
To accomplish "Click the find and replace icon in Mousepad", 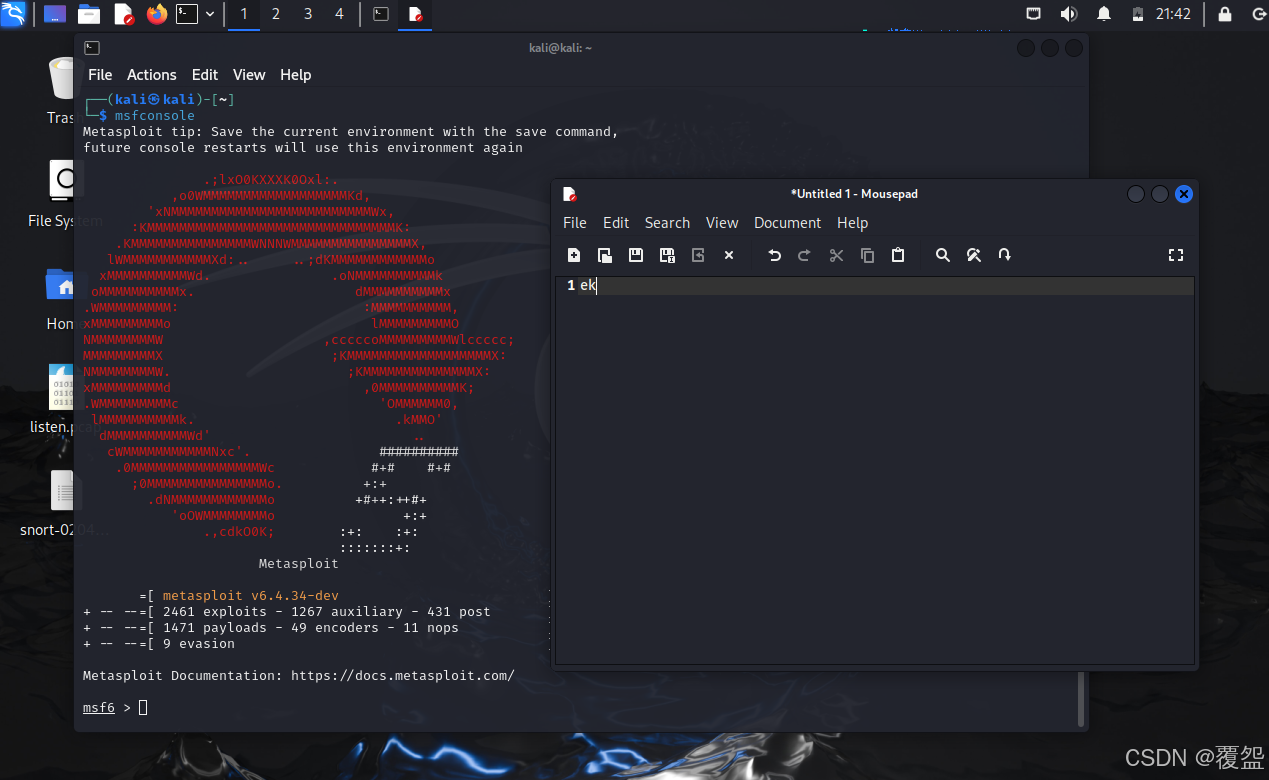I will coord(974,255).
